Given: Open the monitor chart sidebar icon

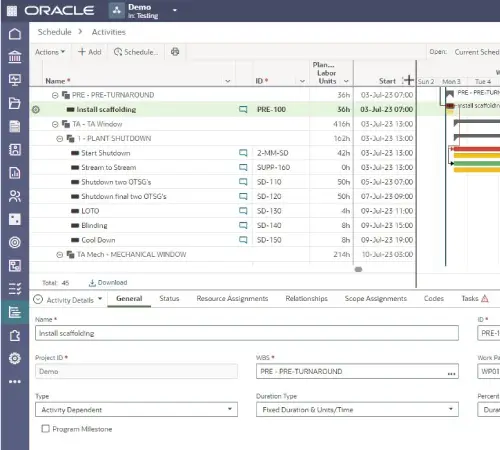Looking at the screenshot, I should [x=15, y=80].
